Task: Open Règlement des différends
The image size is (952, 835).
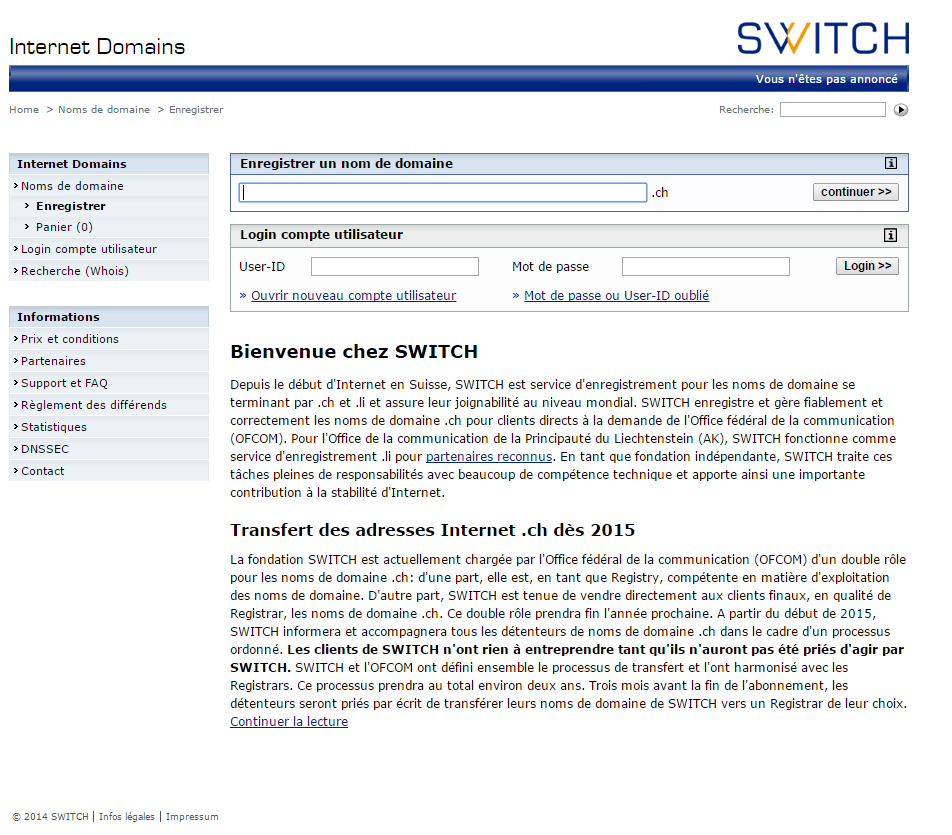Action: click(109, 405)
